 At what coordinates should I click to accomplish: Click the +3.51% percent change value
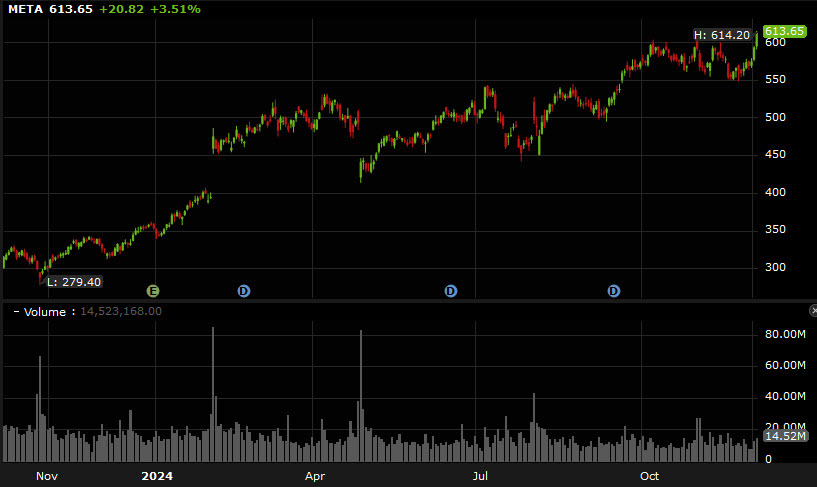[x=176, y=9]
